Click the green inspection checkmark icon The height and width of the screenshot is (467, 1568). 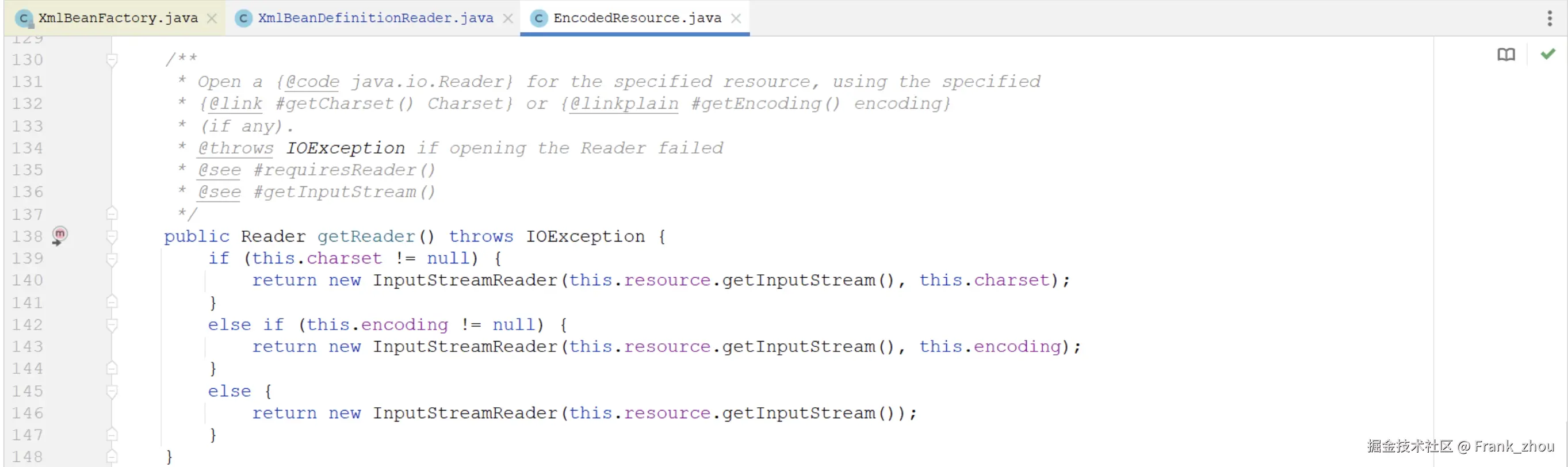point(1548,54)
